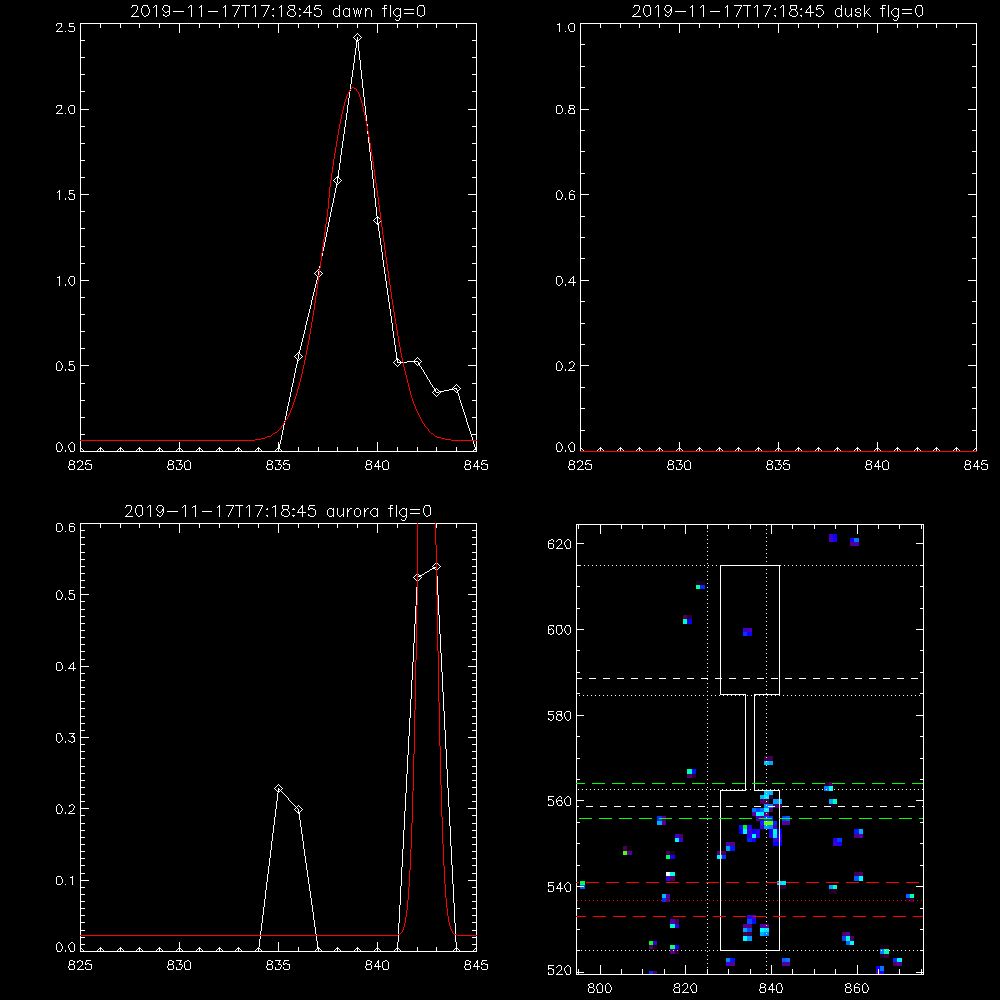Image resolution: width=1000 pixels, height=1000 pixels.
Task: Select the 2.5 y-axis label in dawn plot
Action: click(66, 28)
